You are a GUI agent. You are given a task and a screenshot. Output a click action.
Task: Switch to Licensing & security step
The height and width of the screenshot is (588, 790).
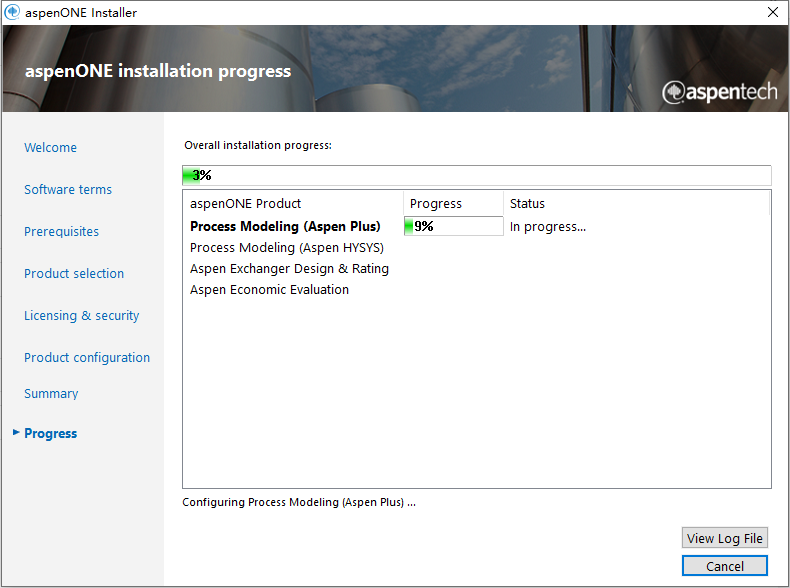coord(81,316)
